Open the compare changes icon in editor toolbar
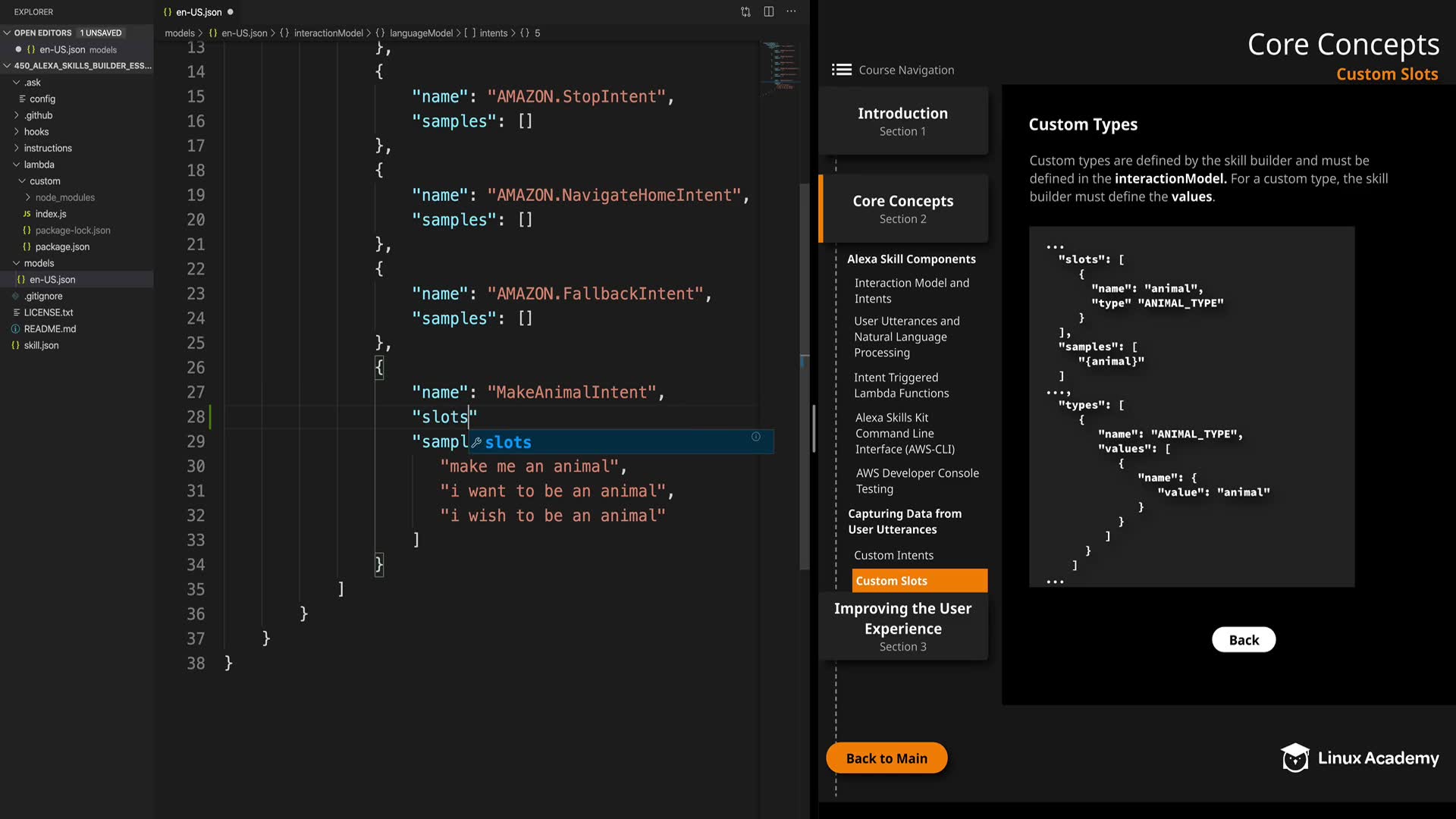This screenshot has width=1456, height=819. (745, 12)
